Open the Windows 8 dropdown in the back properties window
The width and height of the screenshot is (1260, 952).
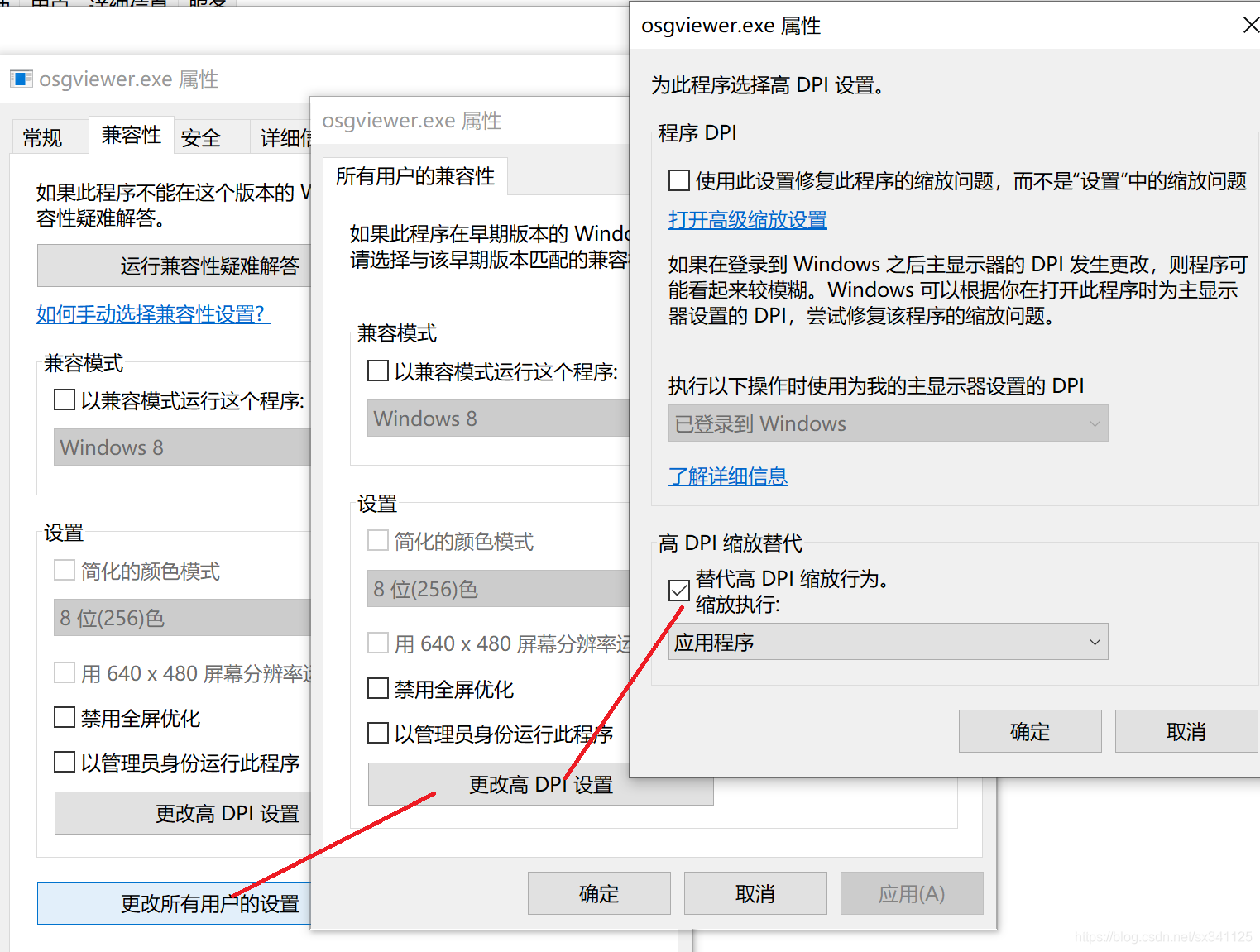[x=182, y=447]
